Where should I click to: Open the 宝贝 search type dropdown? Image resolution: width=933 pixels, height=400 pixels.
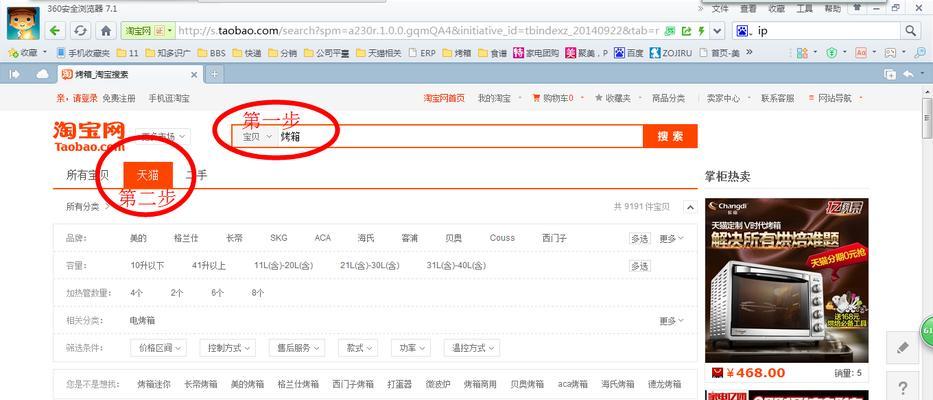point(256,136)
